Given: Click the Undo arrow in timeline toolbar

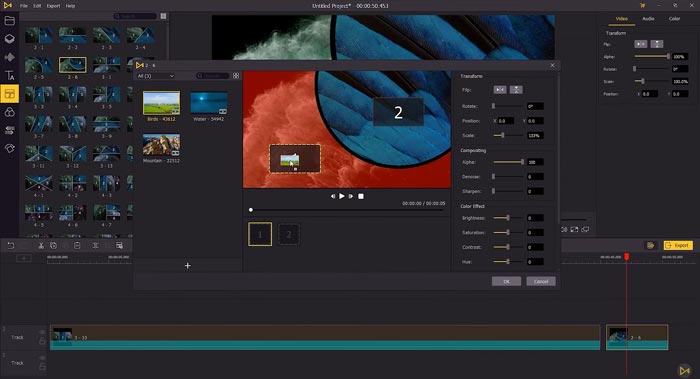Looking at the screenshot, I should [x=11, y=246].
